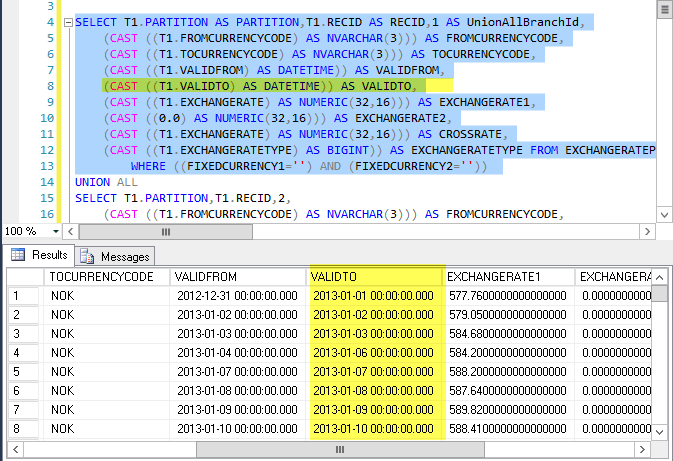The height and width of the screenshot is (461, 673).
Task: Switch to the Messages tab
Action: coord(115,257)
